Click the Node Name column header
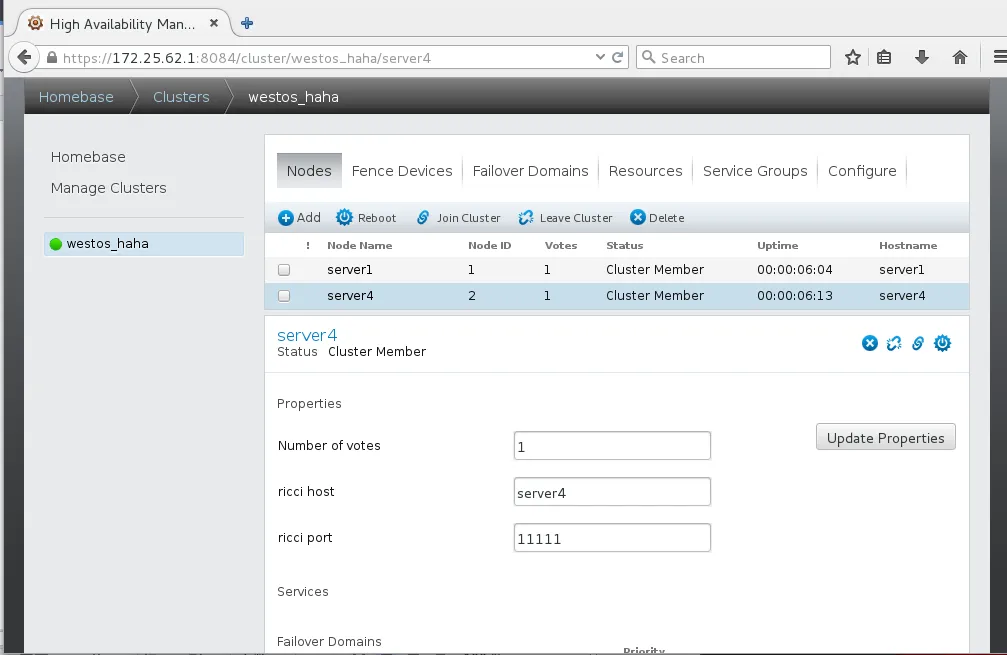The width and height of the screenshot is (1007, 655). tap(360, 245)
